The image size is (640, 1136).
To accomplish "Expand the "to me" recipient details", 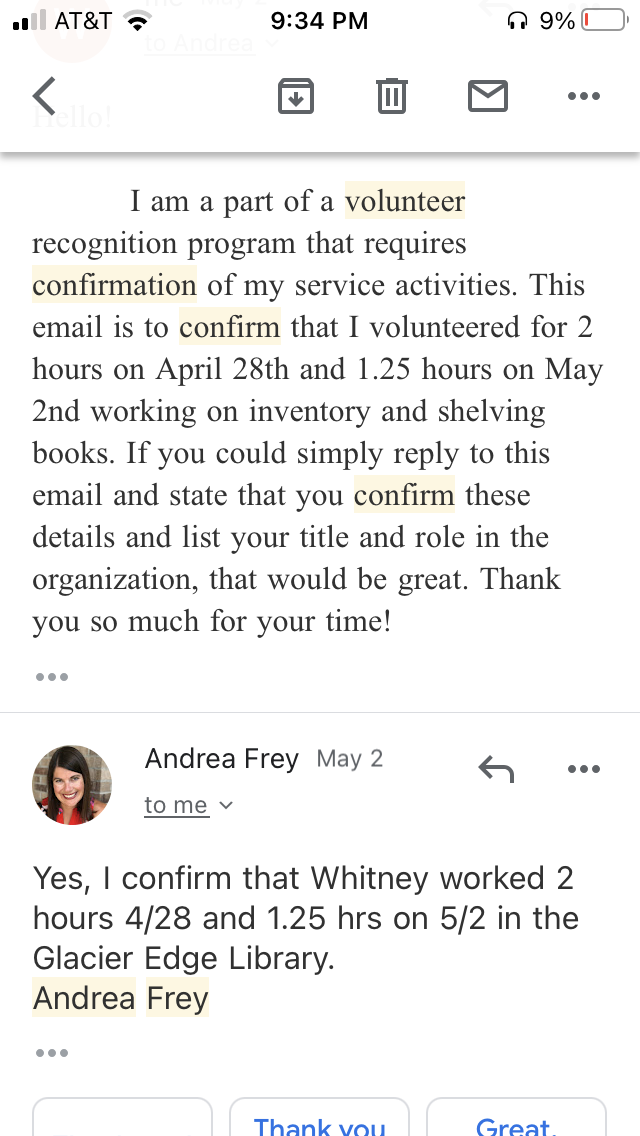I will (x=188, y=805).
